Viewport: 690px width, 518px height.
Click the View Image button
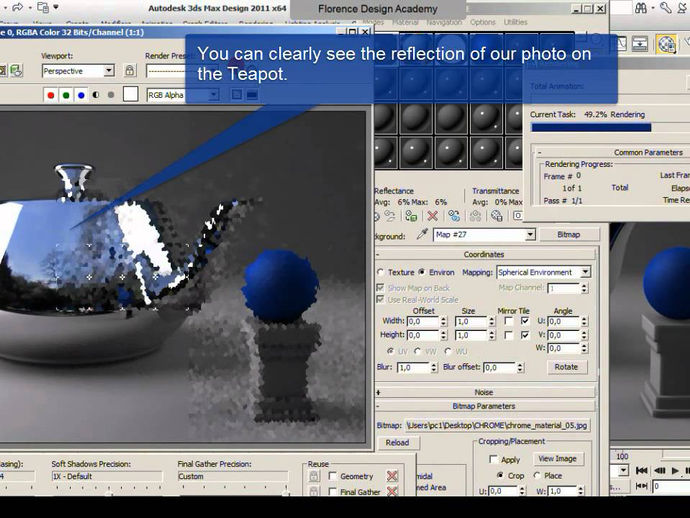click(557, 459)
